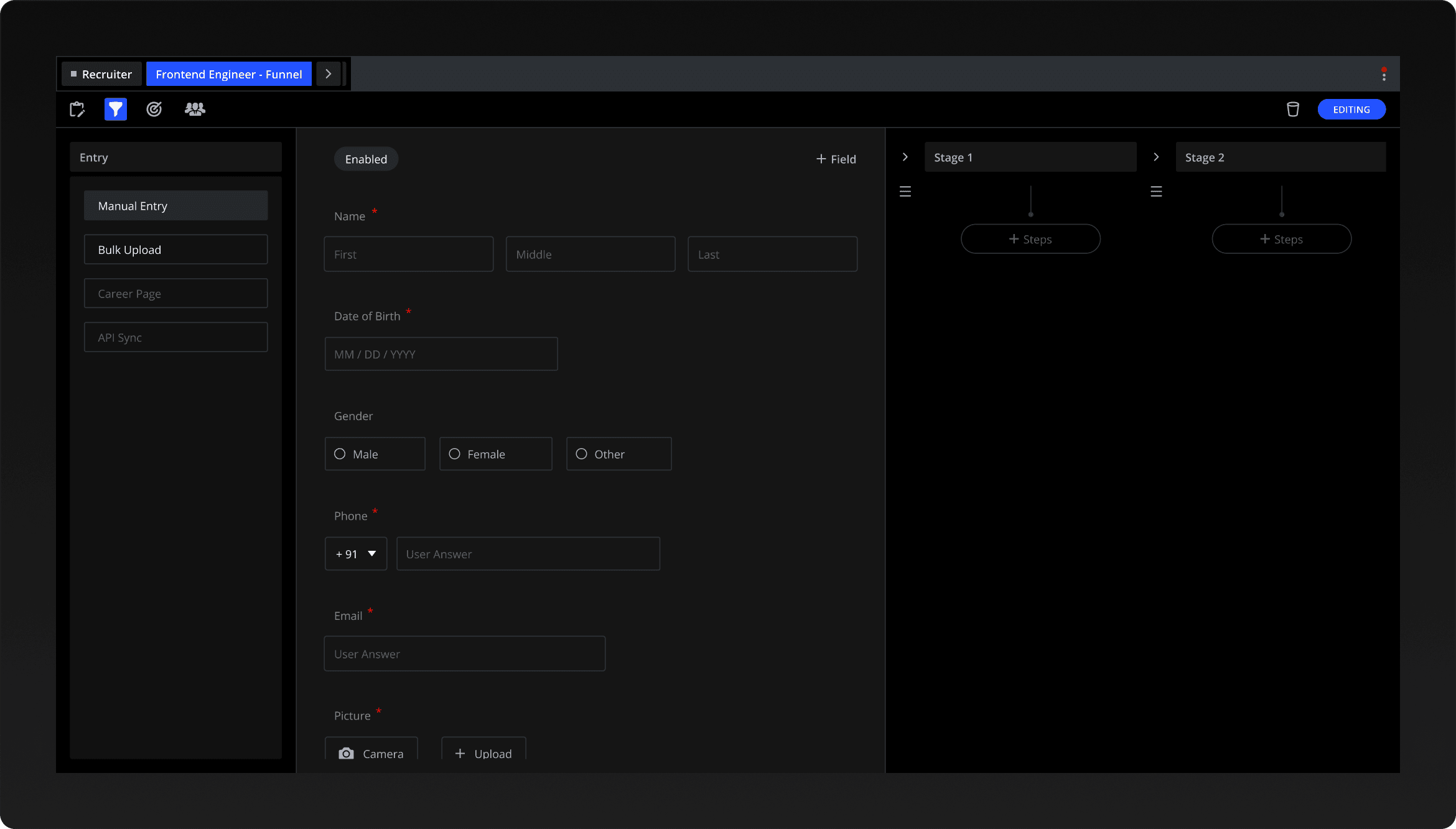Viewport: 1456px width, 829px height.
Task: Open the three-dot overflow menu
Action: (1384, 75)
